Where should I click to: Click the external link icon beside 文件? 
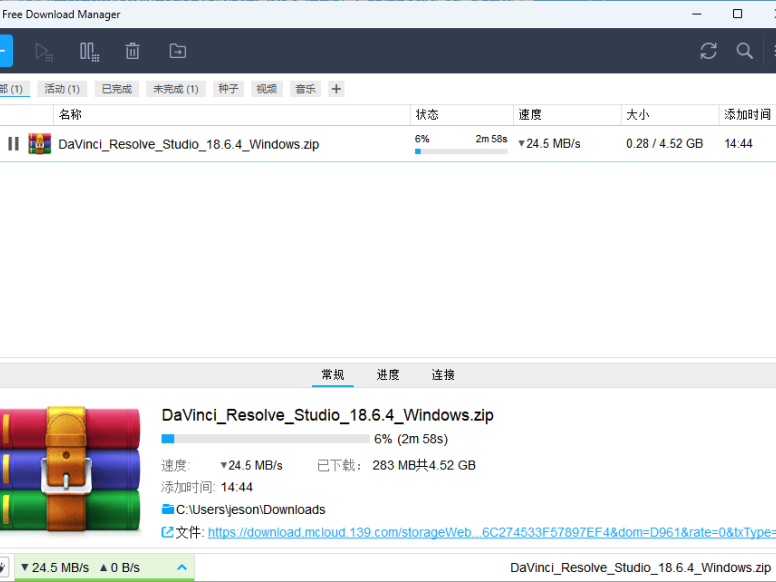[x=167, y=533]
